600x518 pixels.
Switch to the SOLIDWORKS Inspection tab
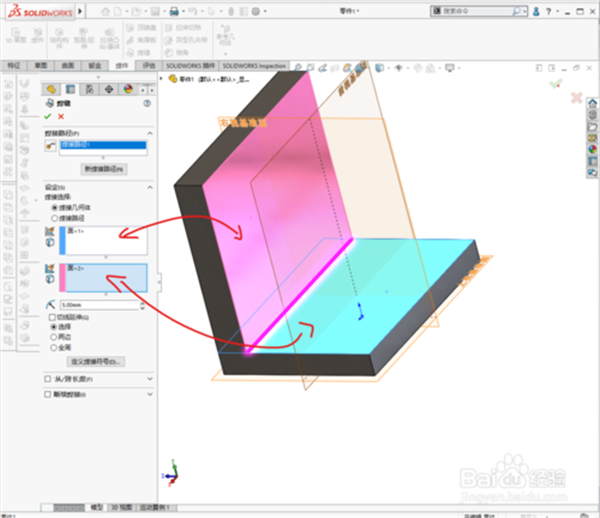(x=254, y=66)
